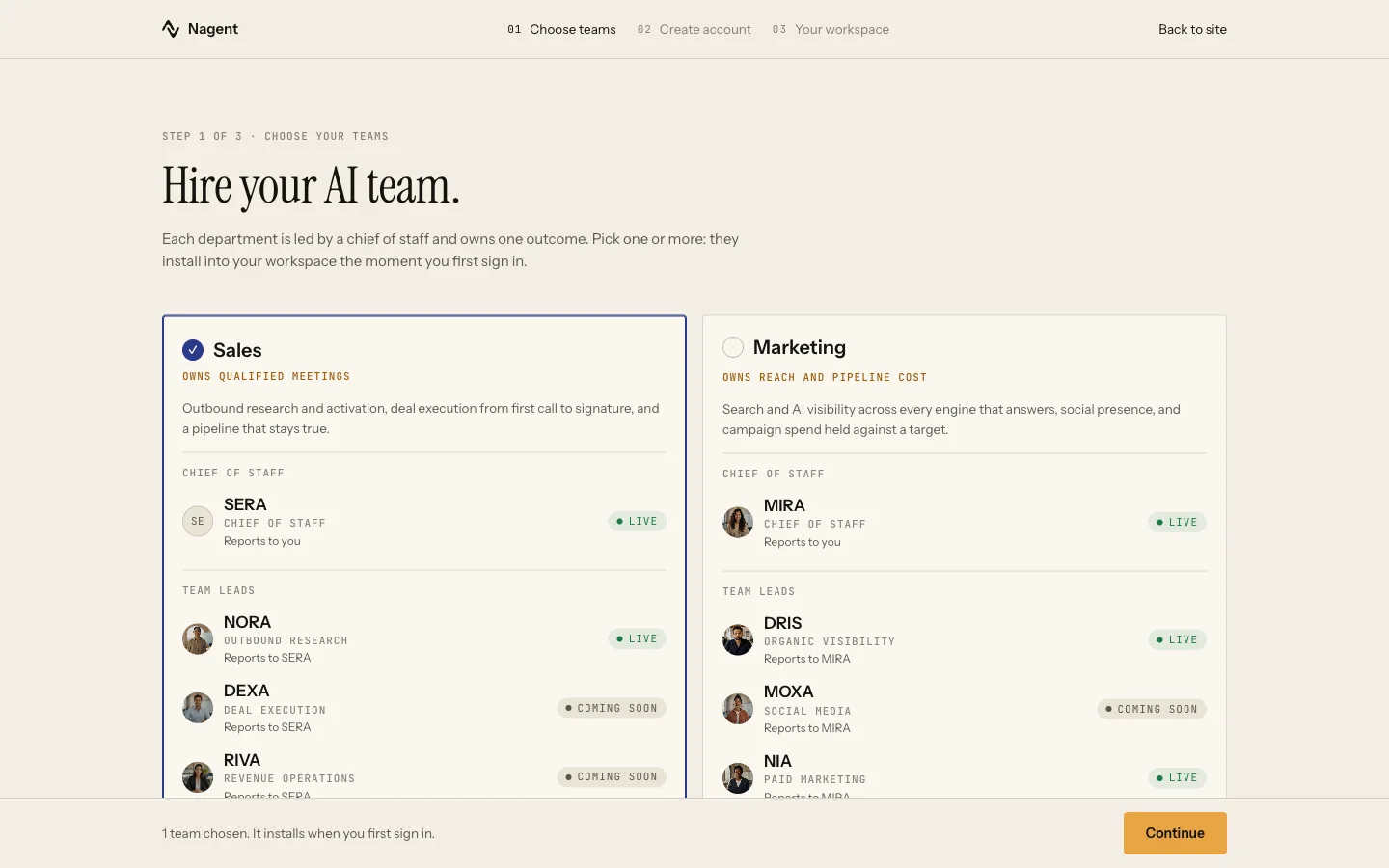The width and height of the screenshot is (1389, 868).
Task: Click MOXA's COMING SOON badge
Action: click(x=1152, y=710)
